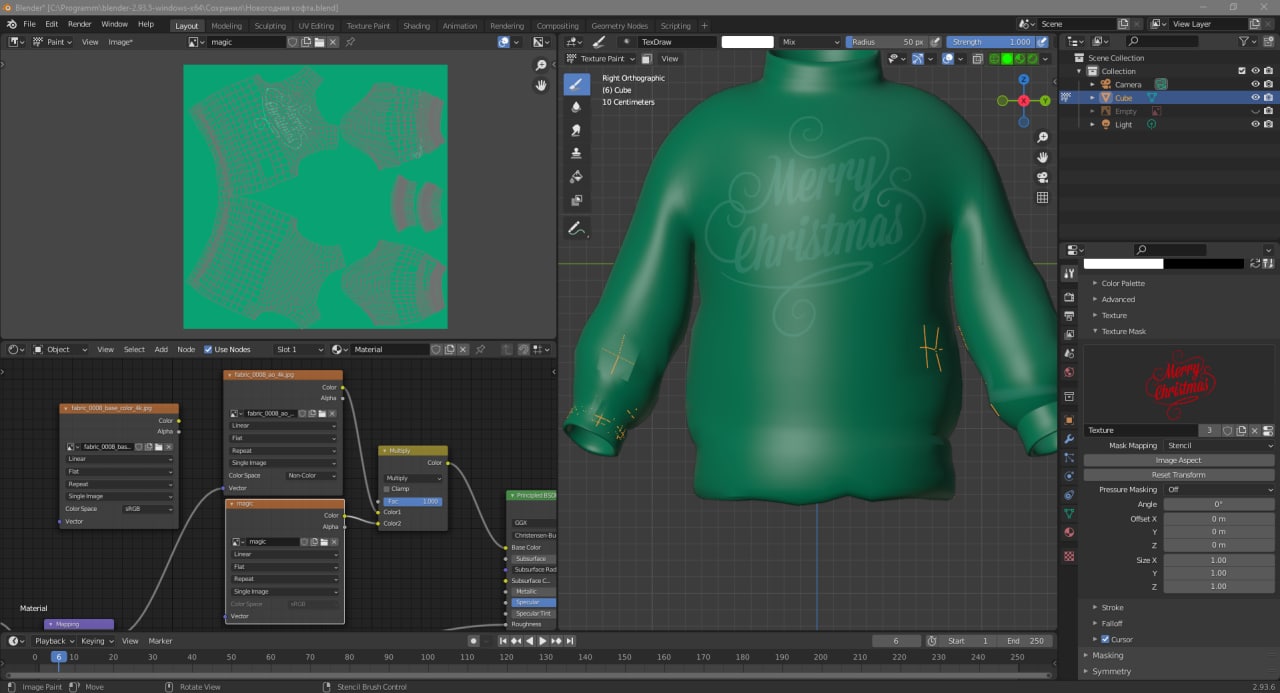The width and height of the screenshot is (1280, 693).
Task: Click the zoom magnifier in 3D viewport
Action: [1042, 137]
